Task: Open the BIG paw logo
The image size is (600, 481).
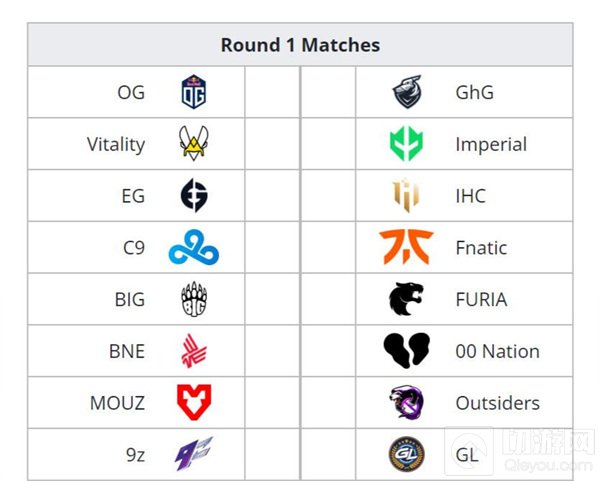Action: click(x=193, y=299)
